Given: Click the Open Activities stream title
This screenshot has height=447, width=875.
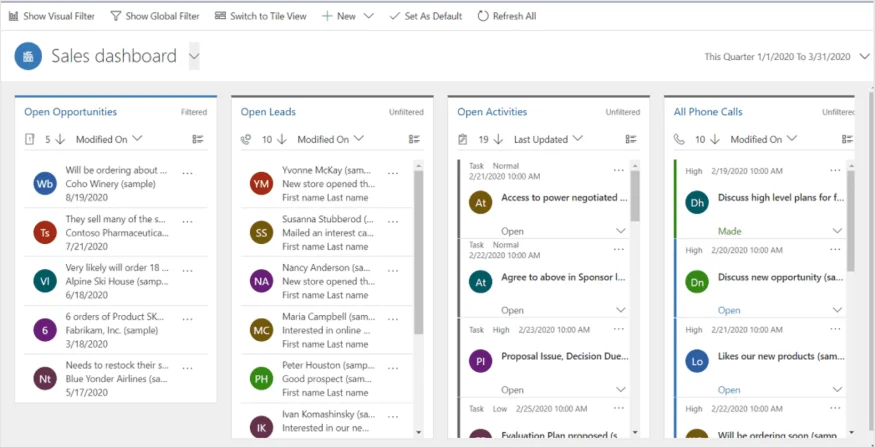Looking at the screenshot, I should 492,112.
